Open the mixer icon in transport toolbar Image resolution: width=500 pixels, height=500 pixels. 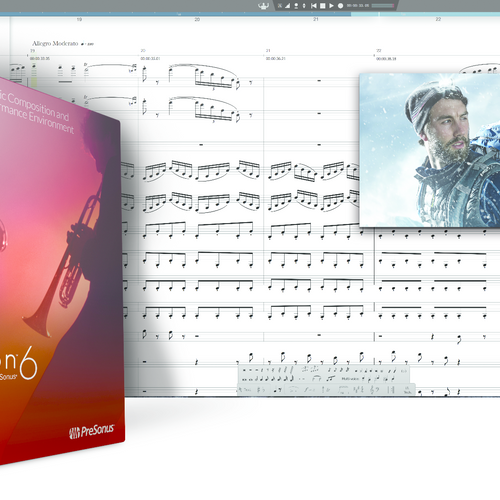pos(280,6)
